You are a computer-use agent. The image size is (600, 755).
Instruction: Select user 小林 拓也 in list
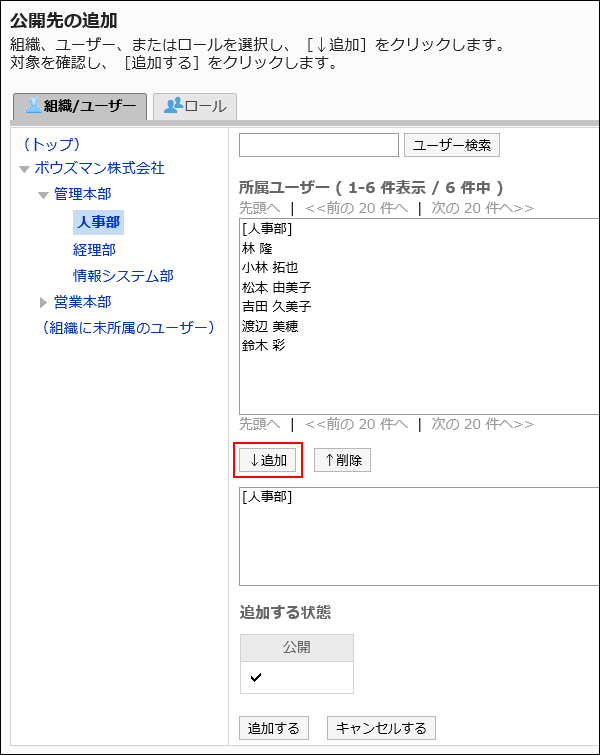tap(270, 267)
